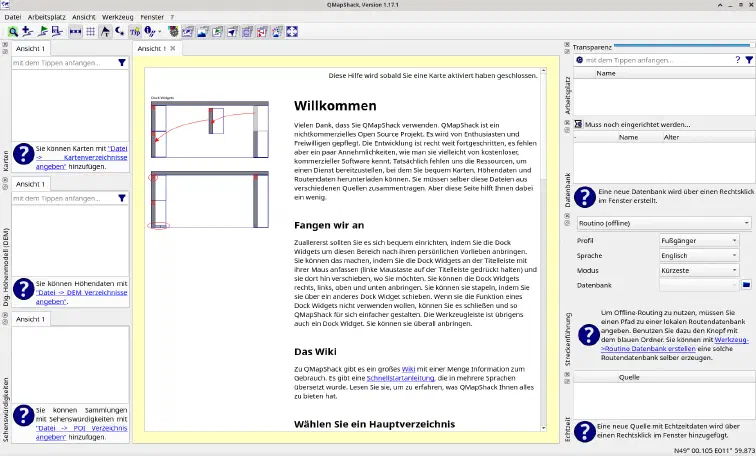This screenshot has height=456, width=756.
Task: Open the Fenster menu
Action: tap(152, 17)
